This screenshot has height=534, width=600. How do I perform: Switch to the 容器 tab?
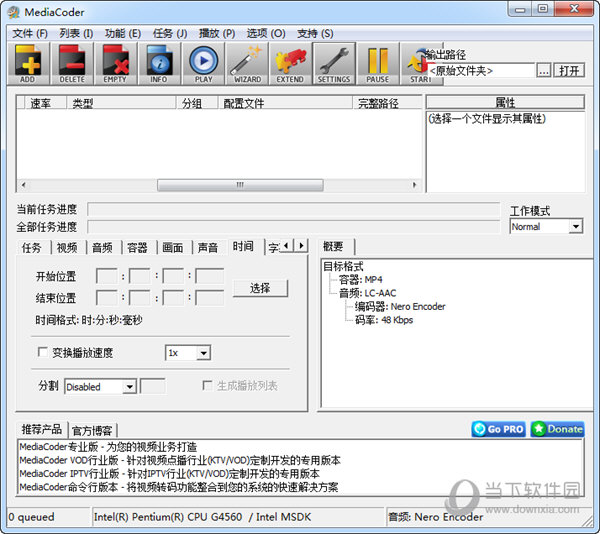click(x=137, y=248)
